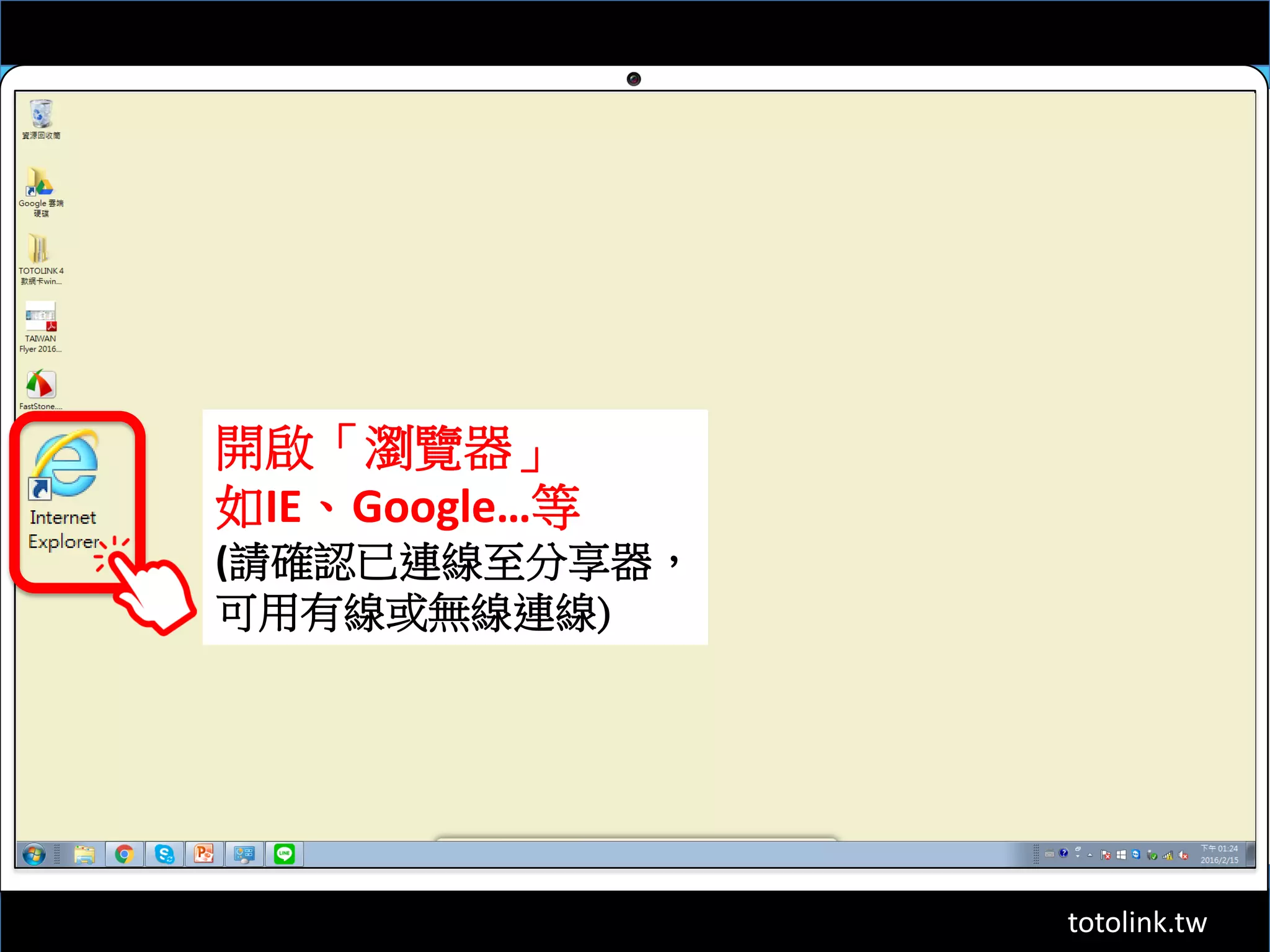Open Skype from the taskbar
Screen dimensions: 1270x952
(x=164, y=855)
